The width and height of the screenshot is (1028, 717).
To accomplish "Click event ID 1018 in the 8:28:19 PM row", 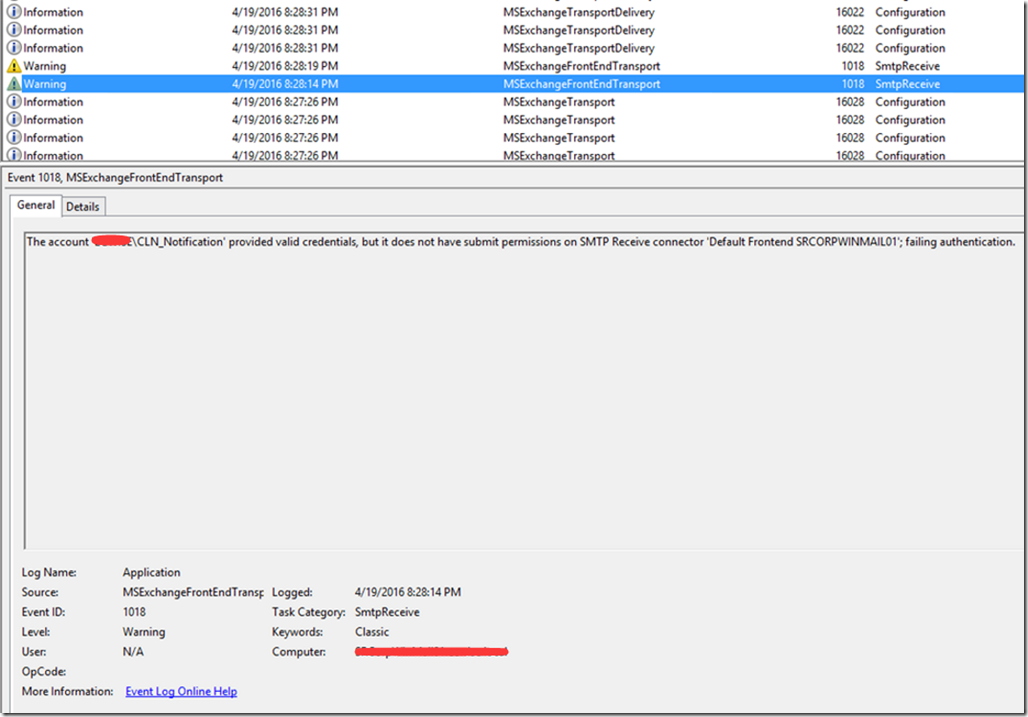I will (x=852, y=66).
